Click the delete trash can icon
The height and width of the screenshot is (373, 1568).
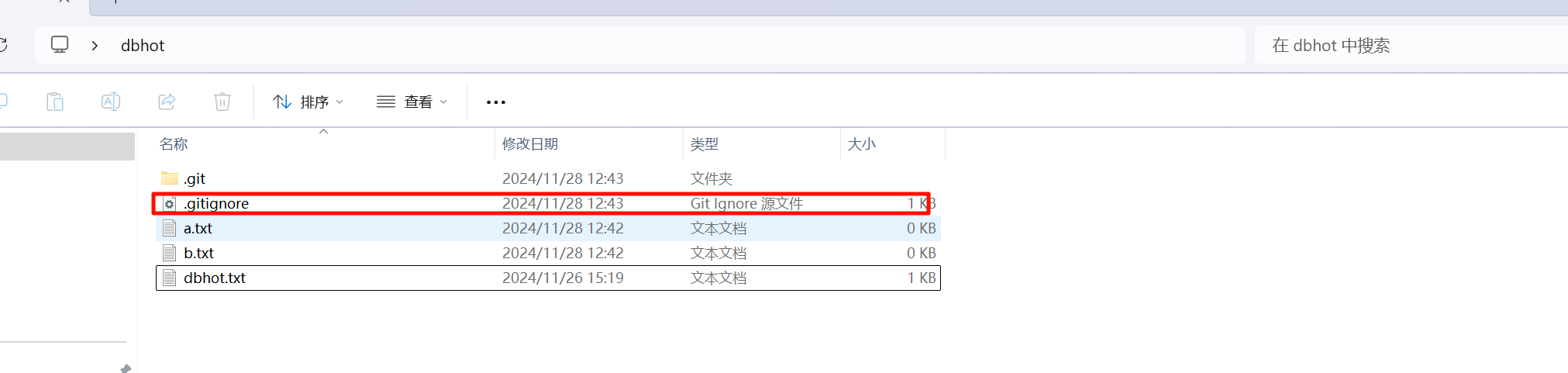(x=222, y=102)
